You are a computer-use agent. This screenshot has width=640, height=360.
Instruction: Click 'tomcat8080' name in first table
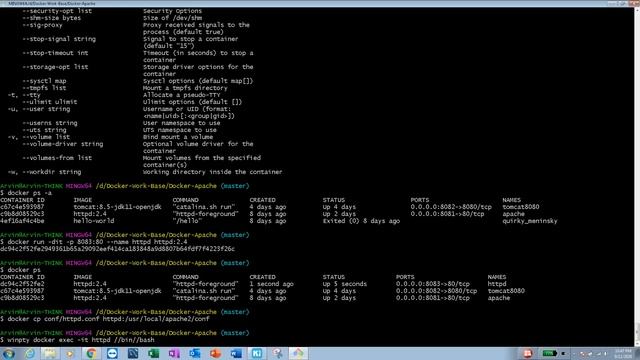point(521,207)
